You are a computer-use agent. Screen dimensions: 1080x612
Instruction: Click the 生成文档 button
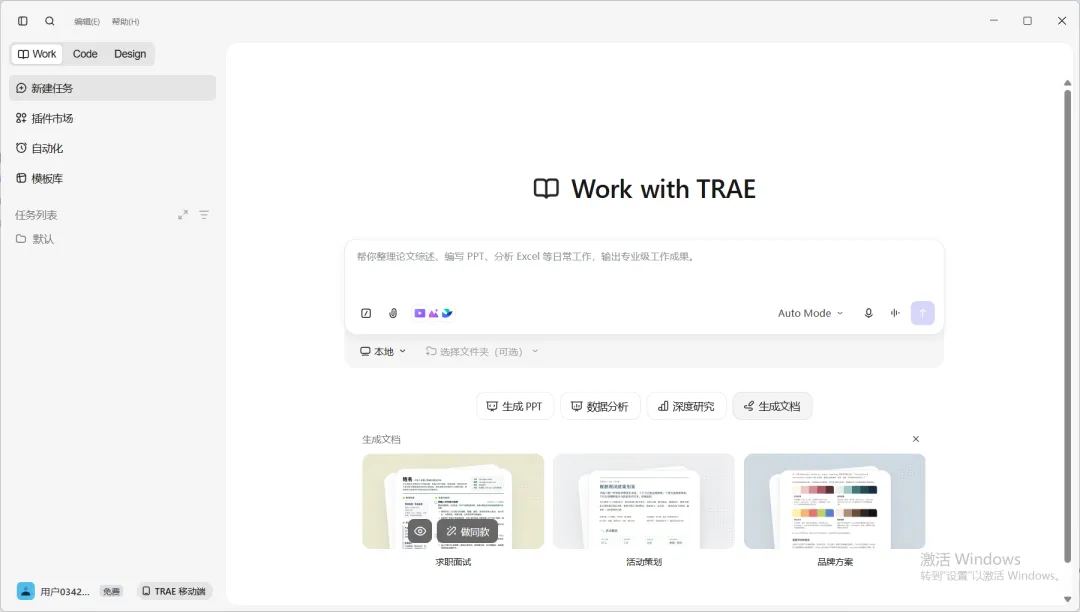(x=772, y=406)
